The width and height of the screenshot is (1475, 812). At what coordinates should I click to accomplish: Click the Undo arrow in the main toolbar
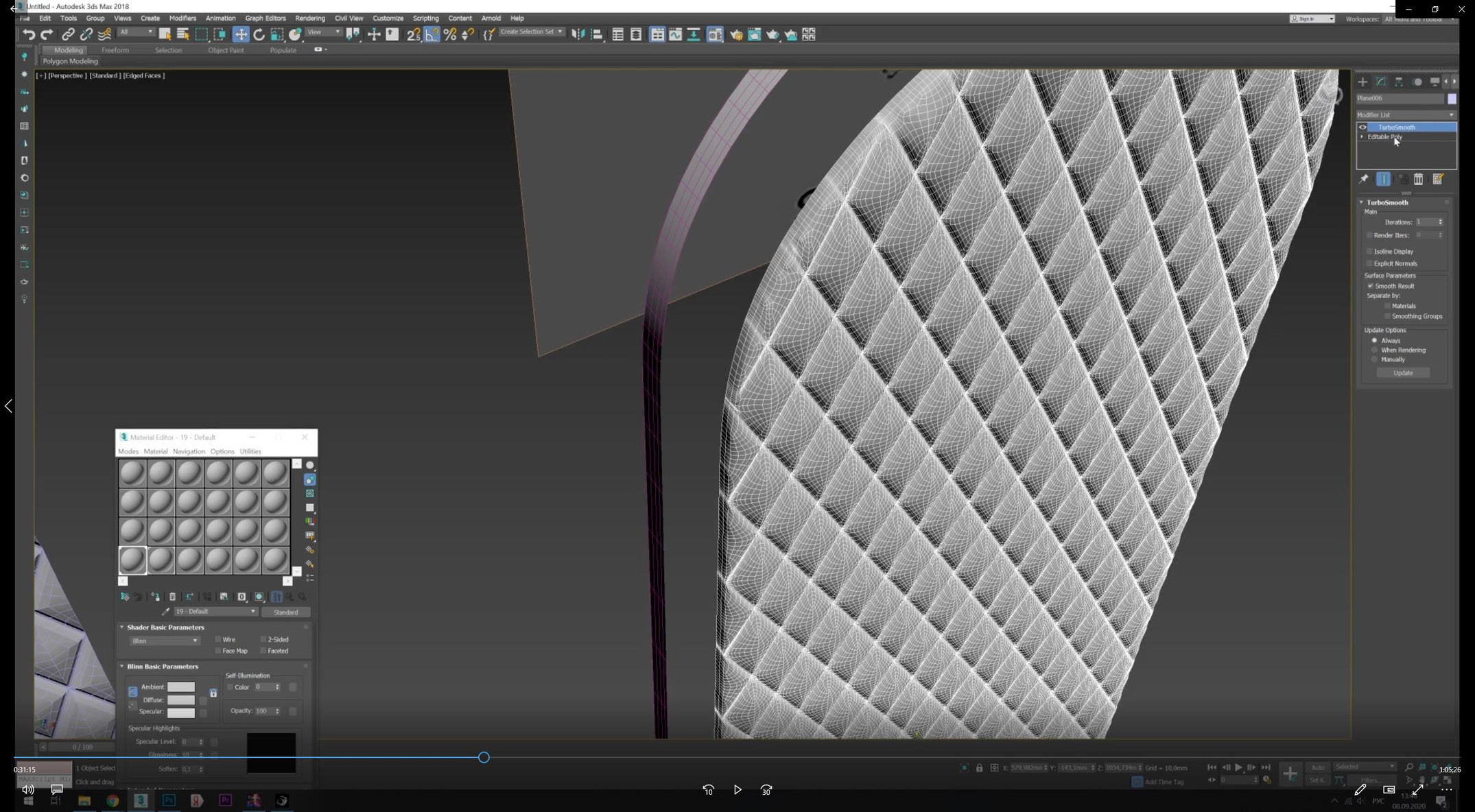click(x=28, y=34)
